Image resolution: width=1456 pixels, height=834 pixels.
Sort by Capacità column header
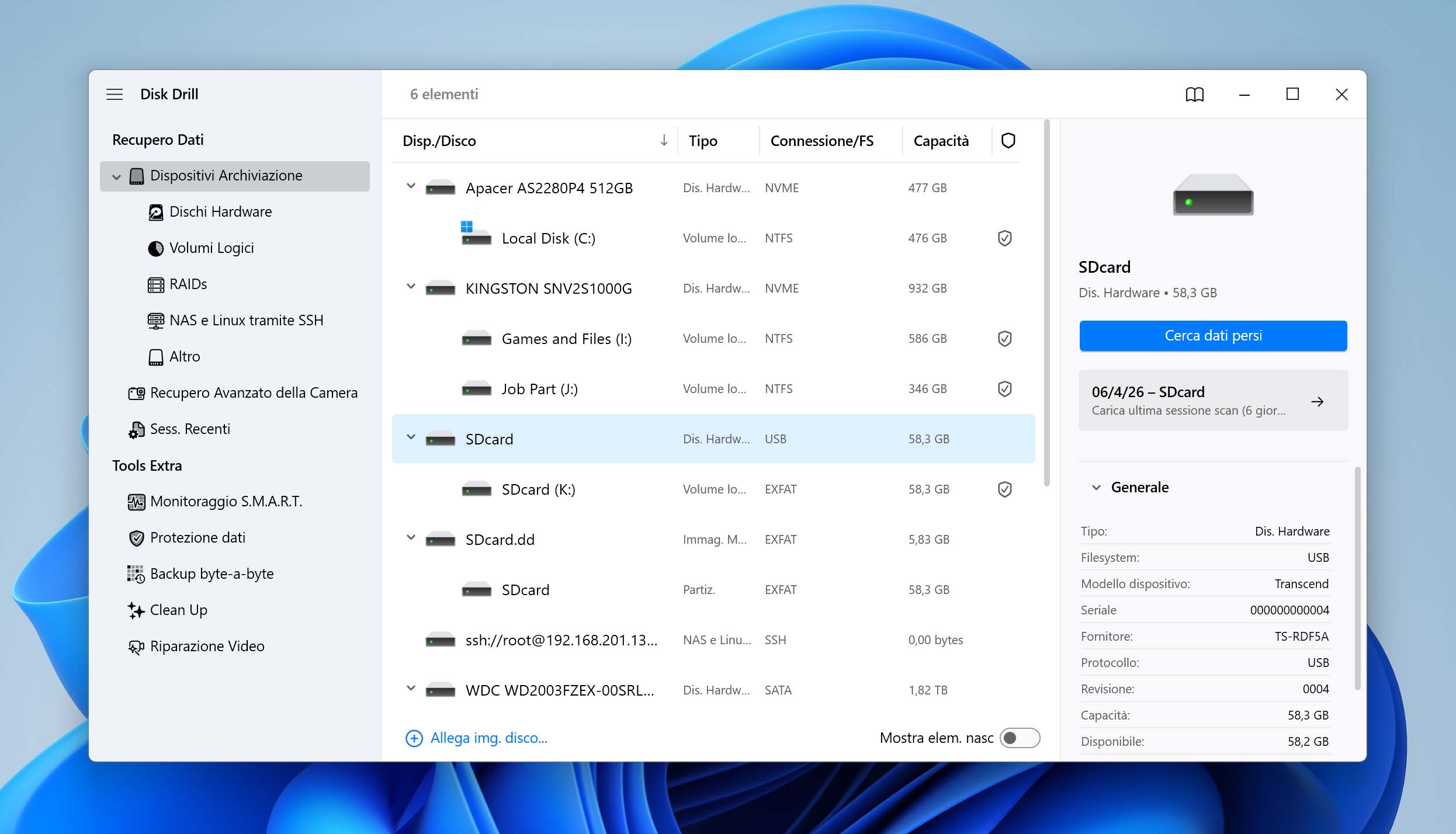pos(941,141)
